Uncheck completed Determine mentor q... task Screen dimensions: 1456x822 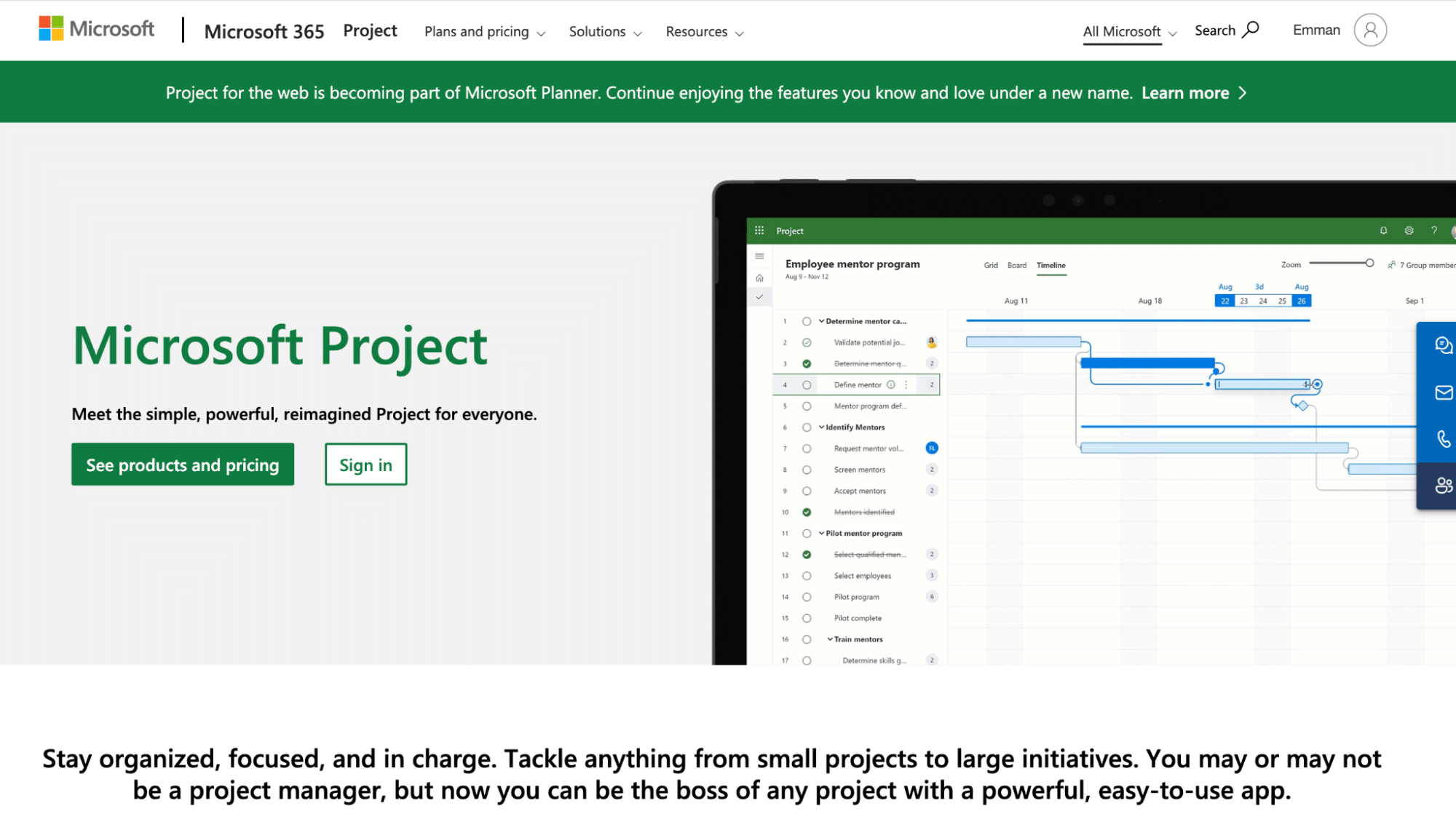807,364
